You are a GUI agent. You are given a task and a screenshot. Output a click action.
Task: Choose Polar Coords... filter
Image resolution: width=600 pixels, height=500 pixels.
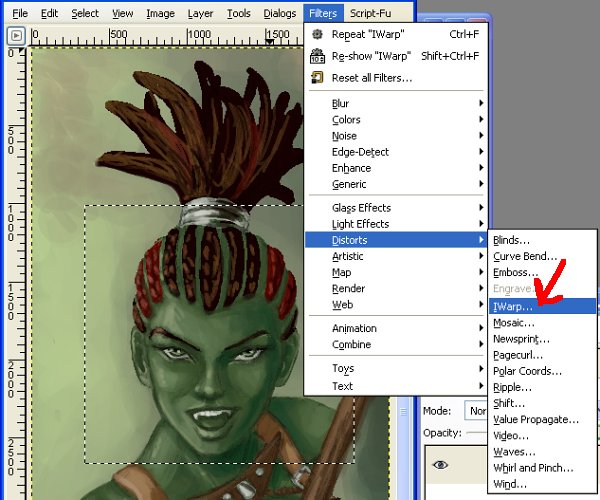pyautogui.click(x=542, y=371)
